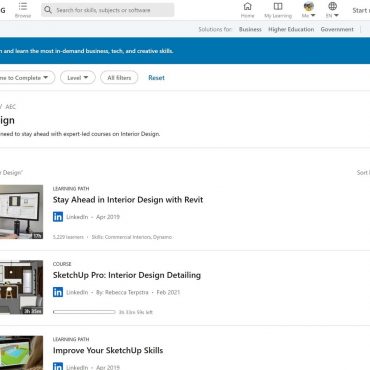Click the '5,229 learners' text
The height and width of the screenshot is (370, 370).
click(x=68, y=237)
